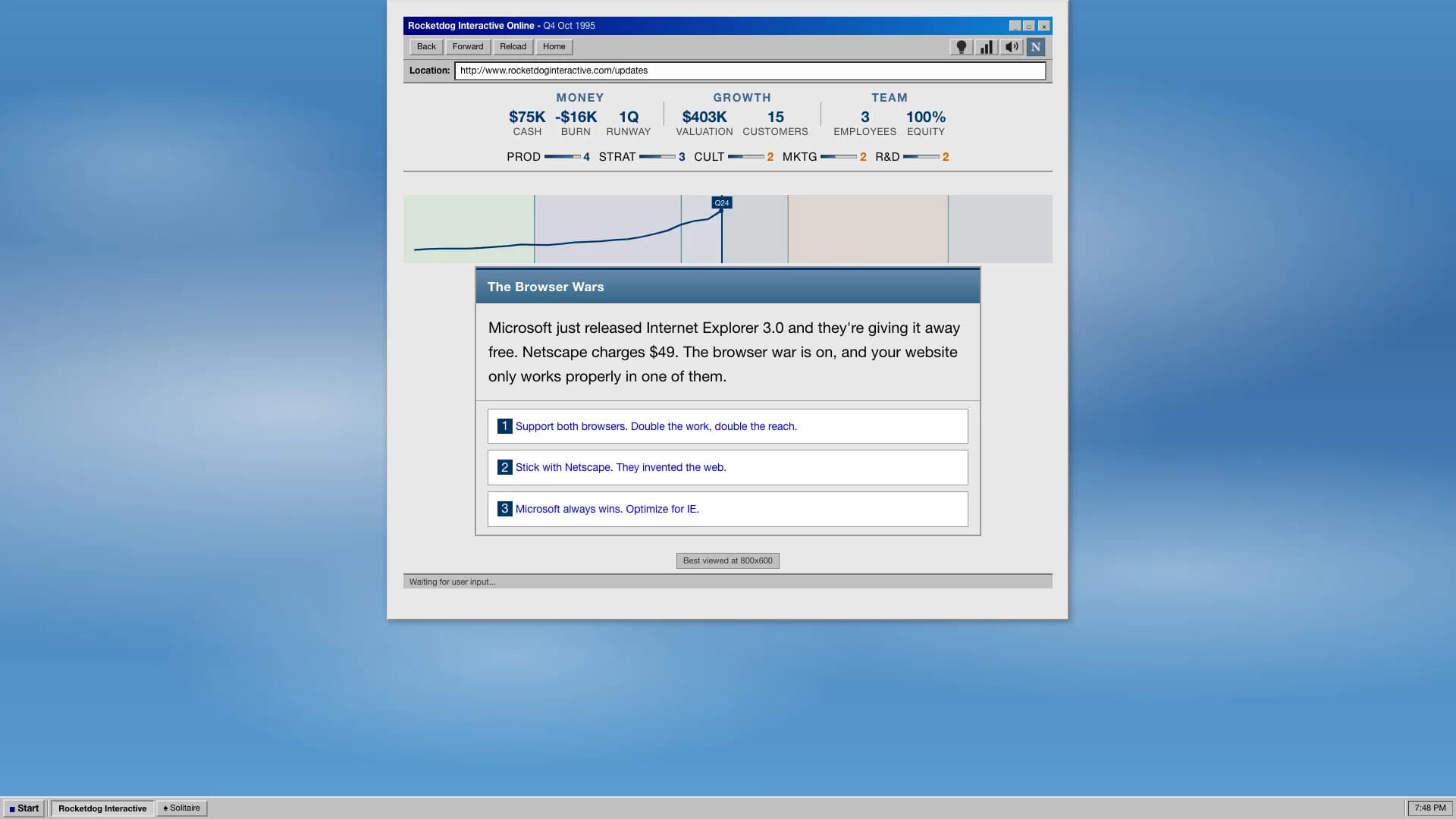
Task: Click the -$16K burn value
Action: [576, 117]
